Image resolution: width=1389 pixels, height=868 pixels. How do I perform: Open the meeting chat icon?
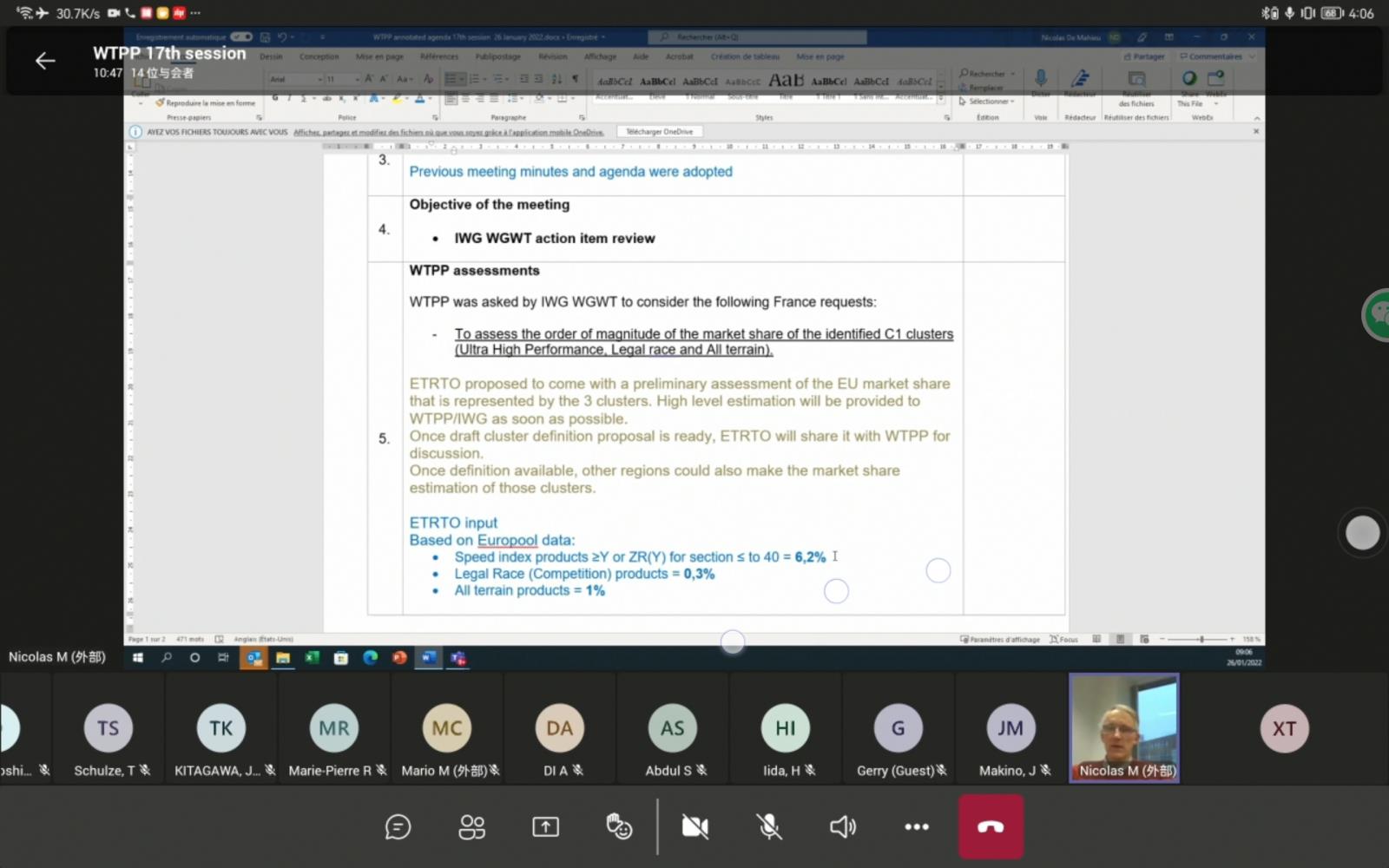pyautogui.click(x=398, y=827)
